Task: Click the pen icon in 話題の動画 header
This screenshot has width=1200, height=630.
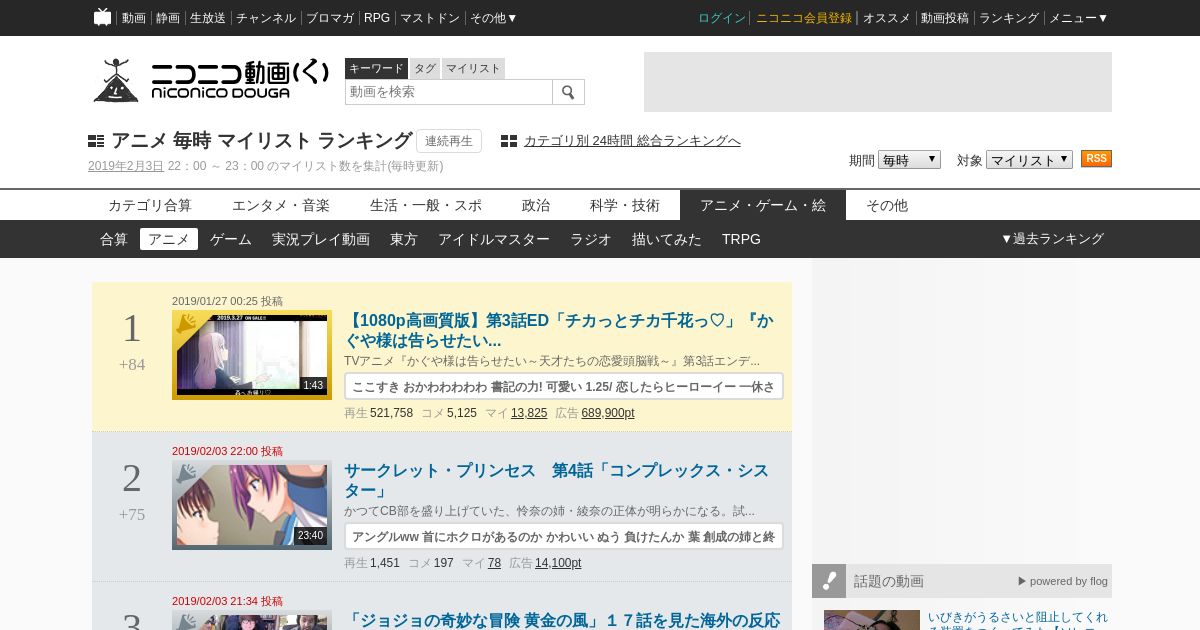Action: tap(829, 581)
